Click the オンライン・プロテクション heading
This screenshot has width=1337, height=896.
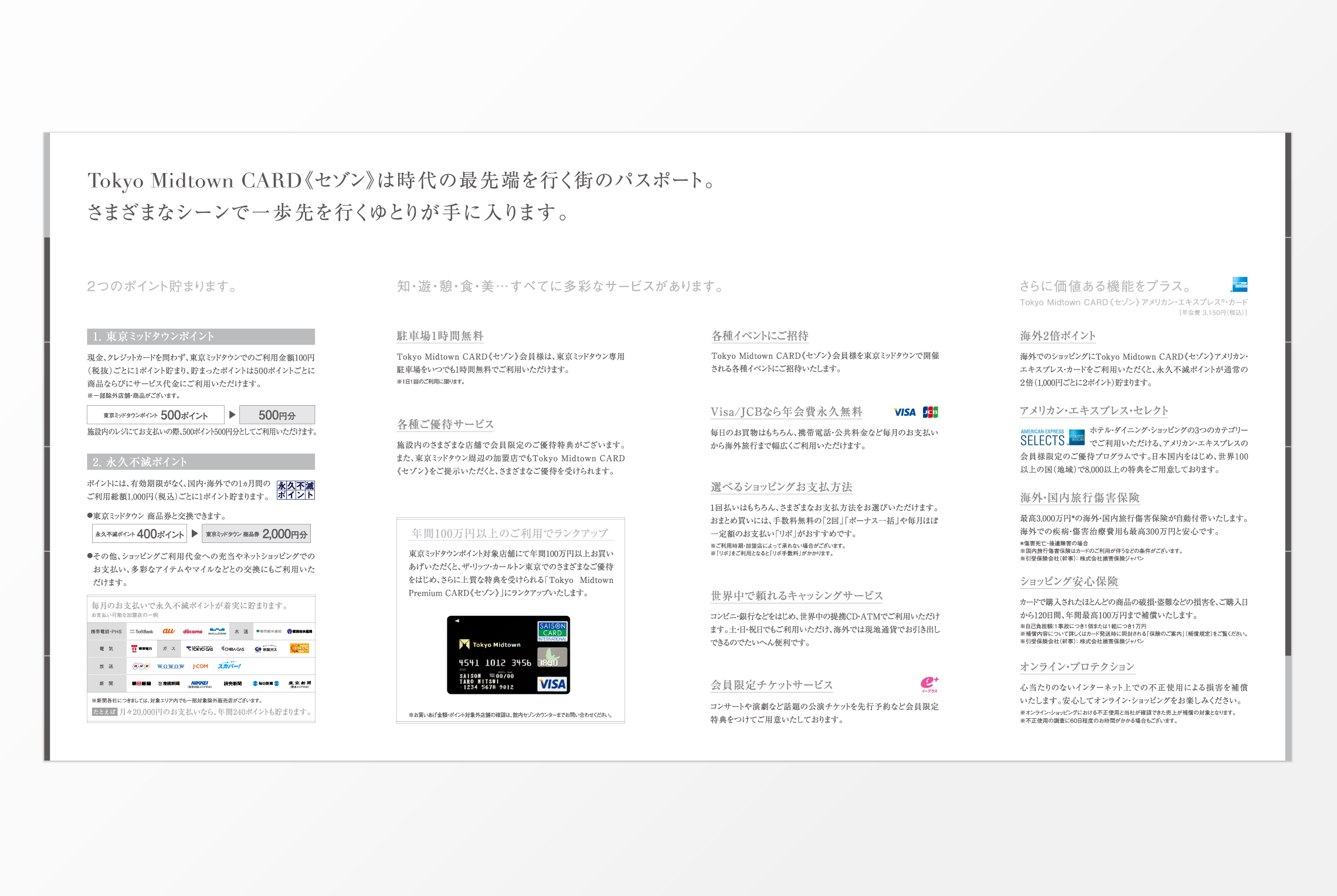(1077, 667)
